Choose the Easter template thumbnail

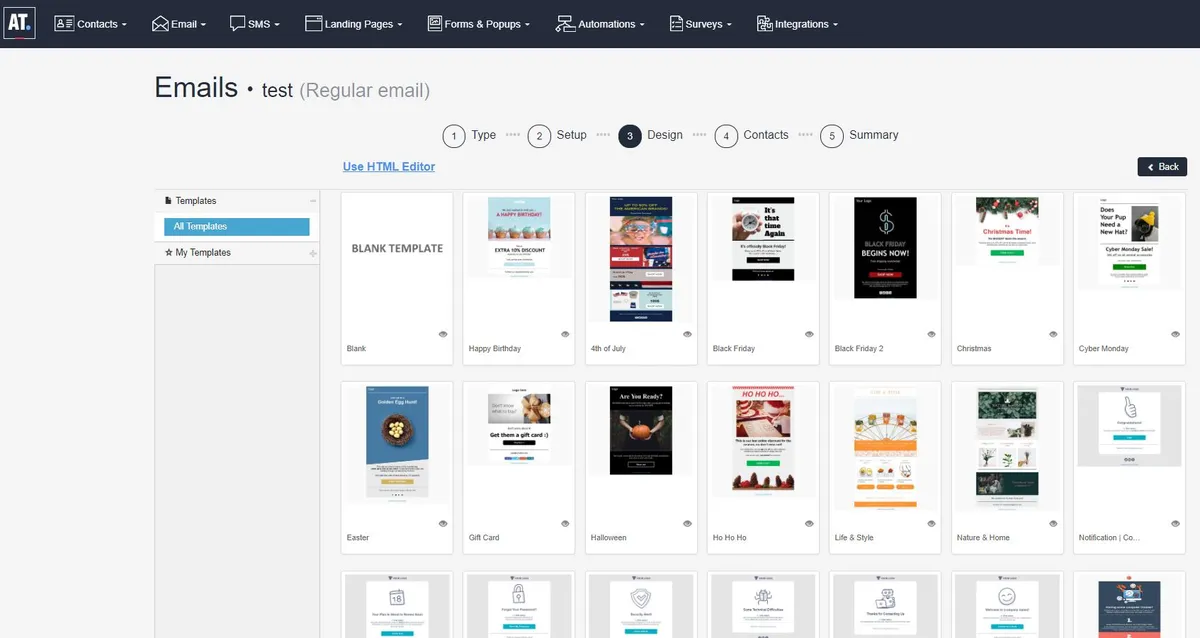[x=397, y=444]
